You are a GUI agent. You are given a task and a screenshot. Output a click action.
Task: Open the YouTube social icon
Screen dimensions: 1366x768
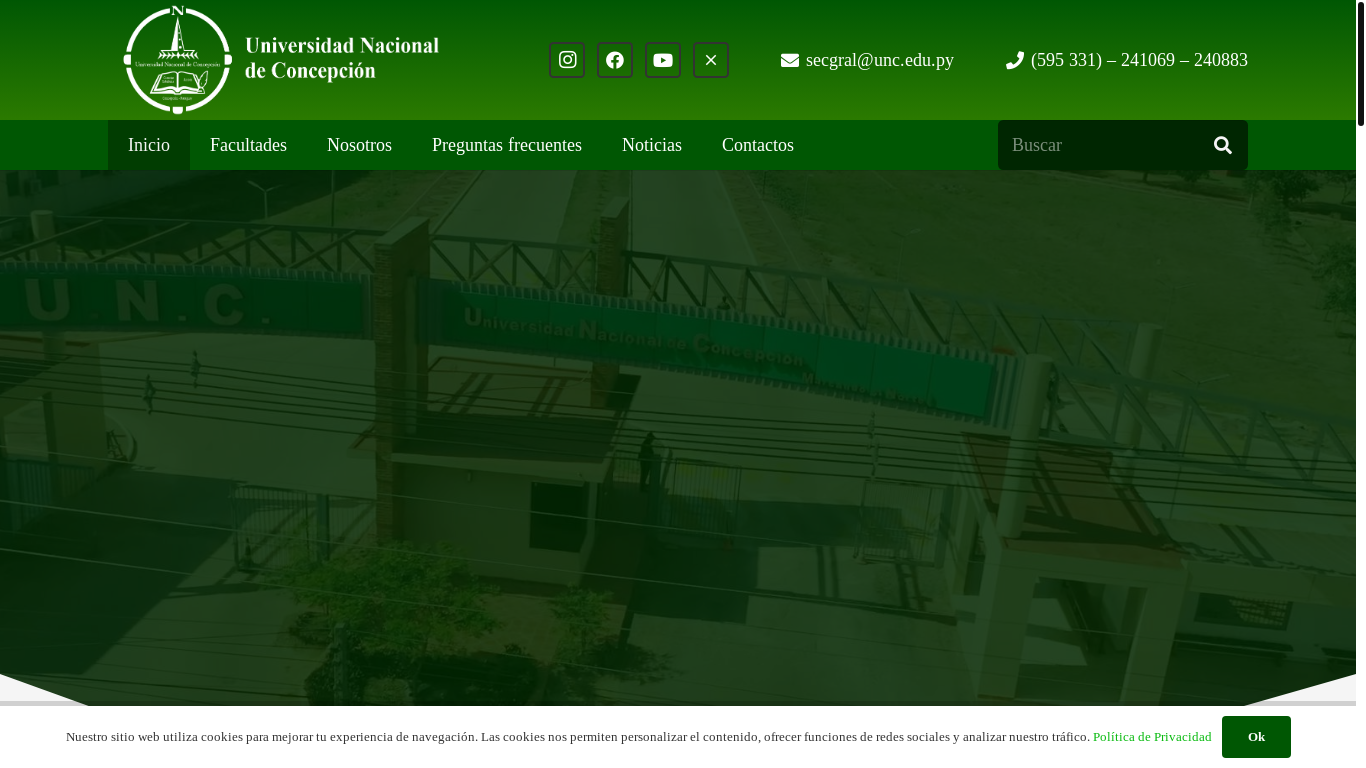(x=663, y=60)
